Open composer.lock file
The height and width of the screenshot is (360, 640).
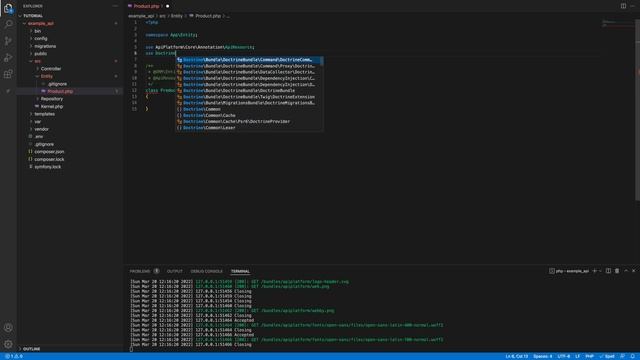[x=49, y=159]
